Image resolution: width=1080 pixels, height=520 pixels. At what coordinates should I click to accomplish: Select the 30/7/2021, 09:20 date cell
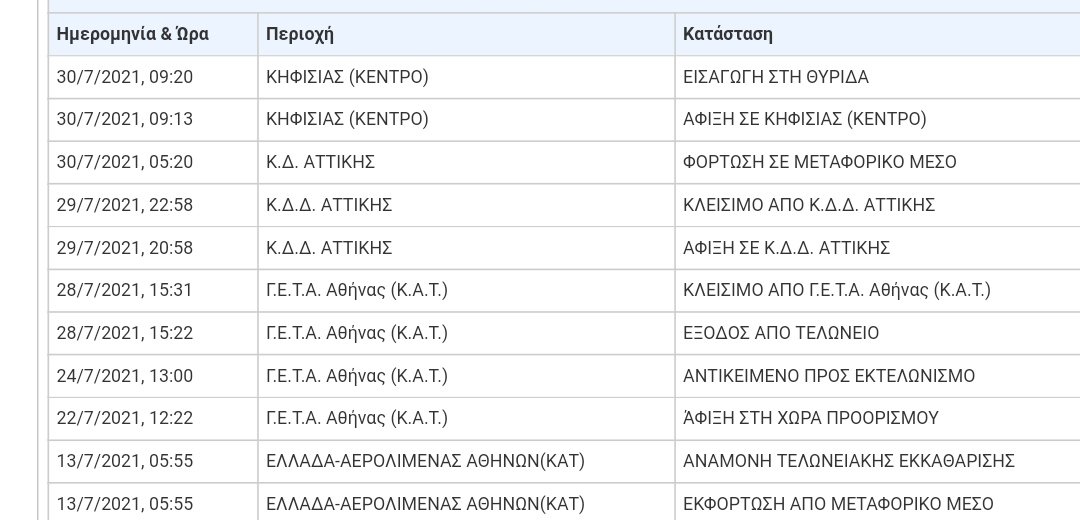(x=153, y=77)
